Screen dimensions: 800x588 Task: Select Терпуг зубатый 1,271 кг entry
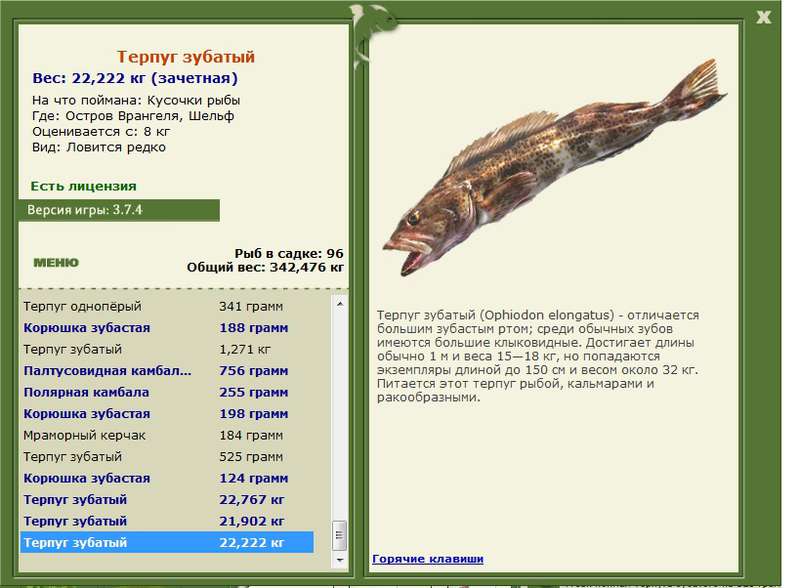(167, 349)
